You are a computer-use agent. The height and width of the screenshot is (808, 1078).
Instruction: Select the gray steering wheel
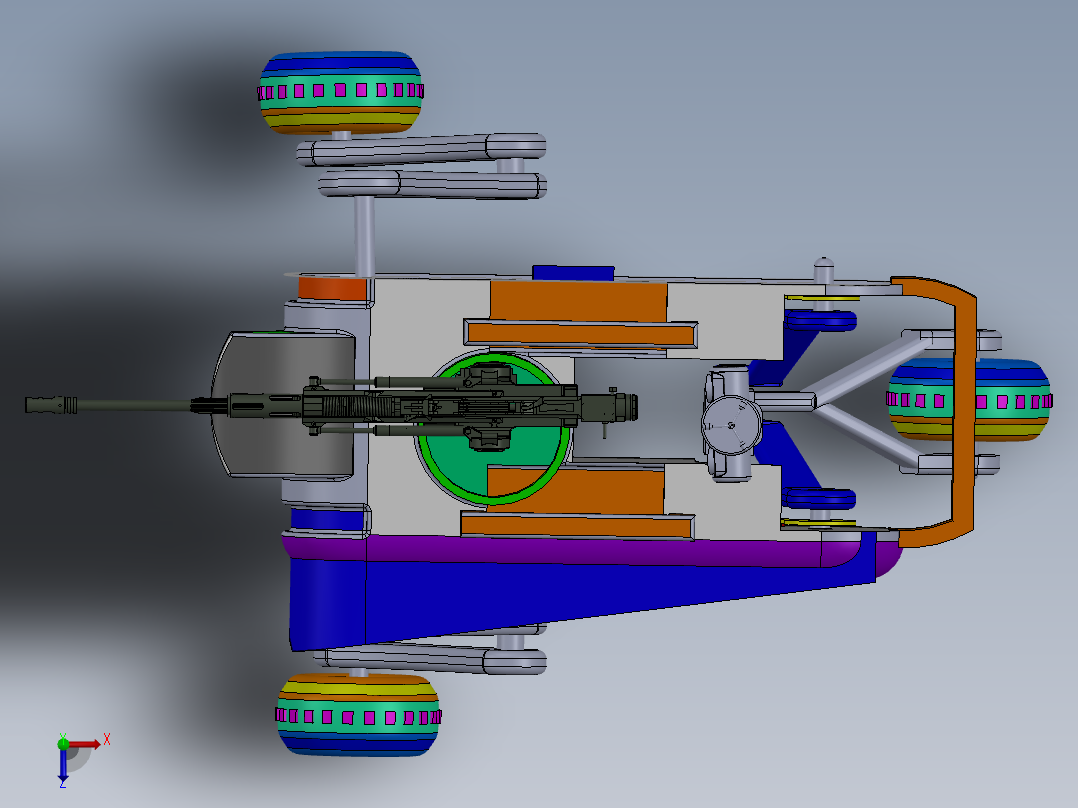click(731, 424)
